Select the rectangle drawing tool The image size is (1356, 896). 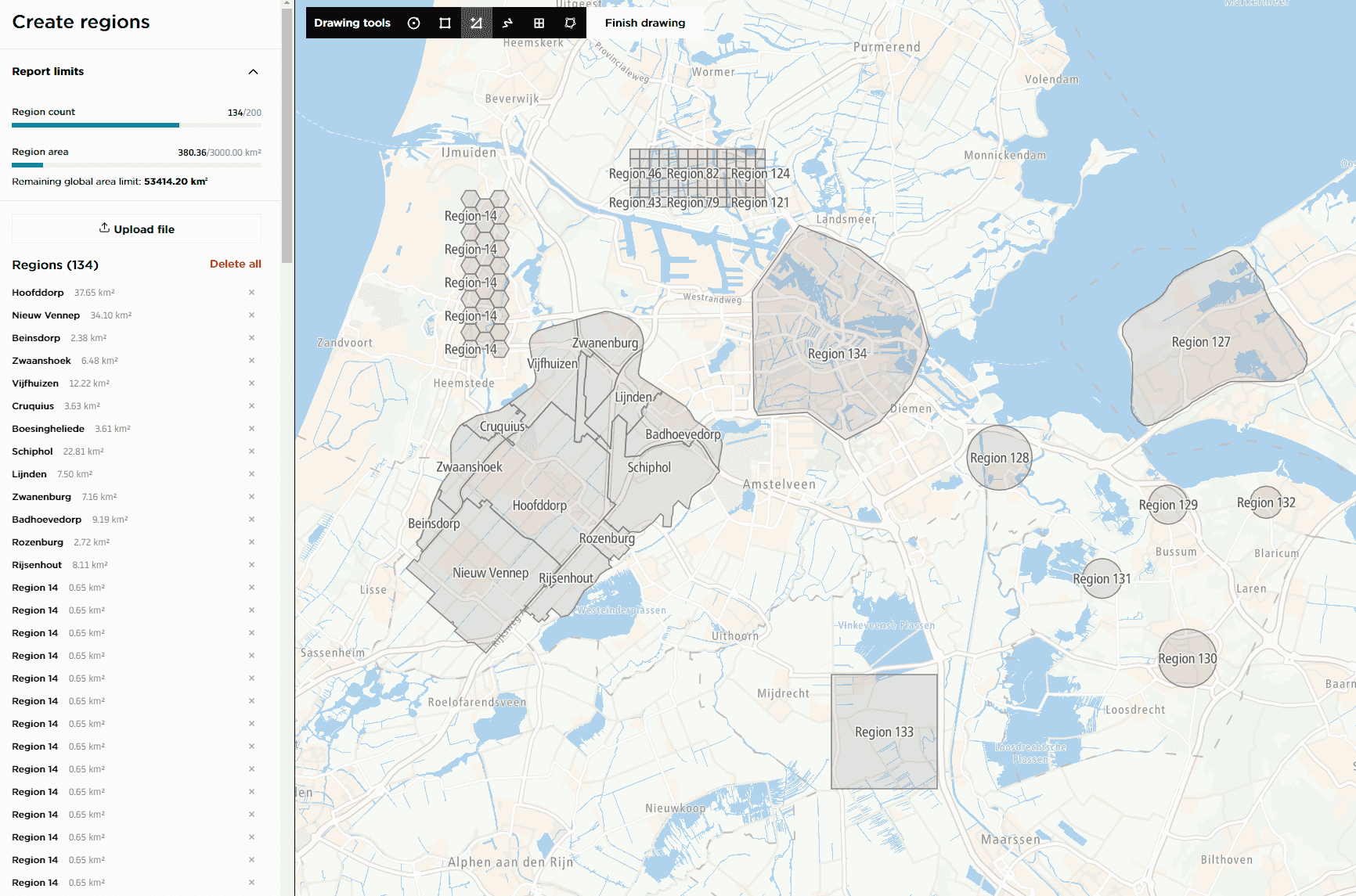click(445, 23)
